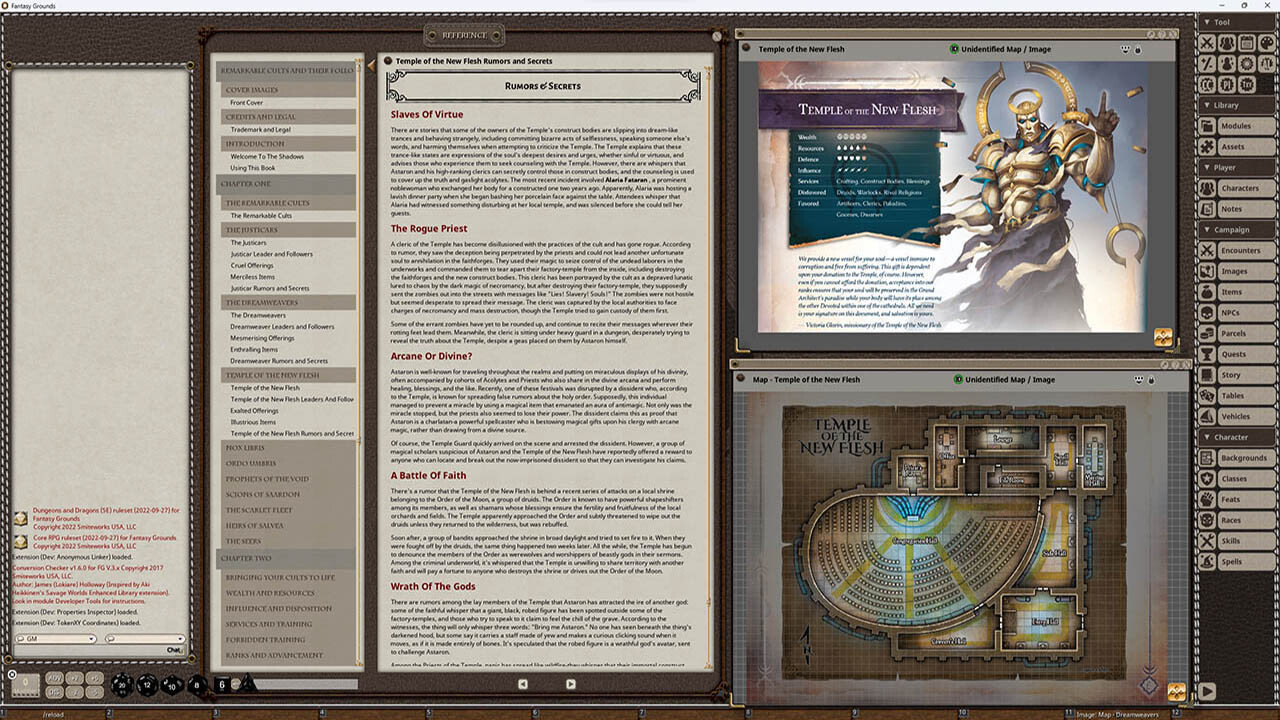The image size is (1280, 720).
Task: Click the +5 modifier button
Action: pyautogui.click(x=95, y=679)
